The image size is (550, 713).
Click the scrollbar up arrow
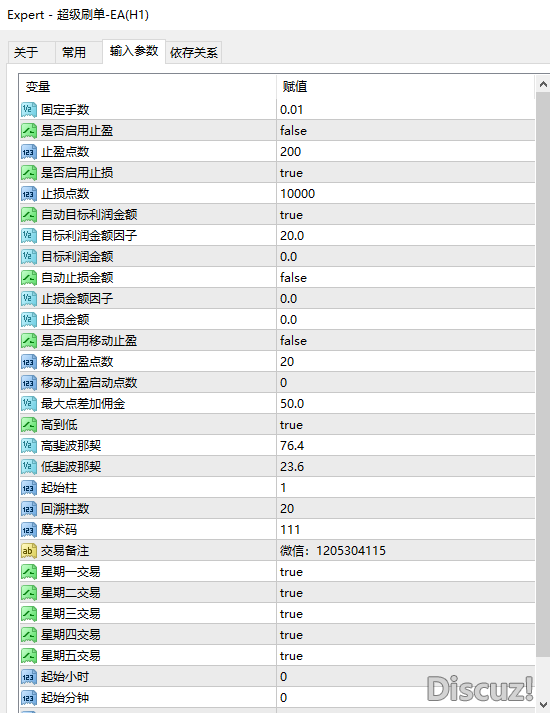pyautogui.click(x=543, y=84)
